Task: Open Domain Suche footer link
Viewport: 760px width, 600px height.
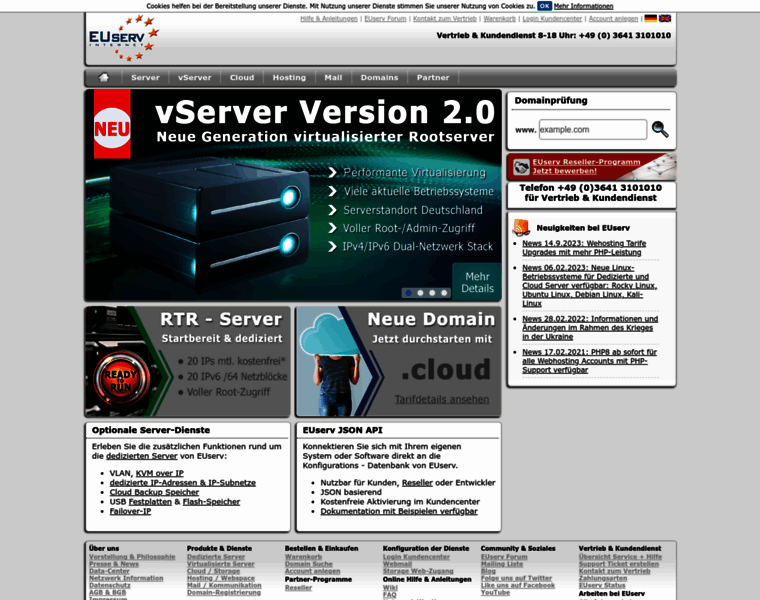Action: 309,564
